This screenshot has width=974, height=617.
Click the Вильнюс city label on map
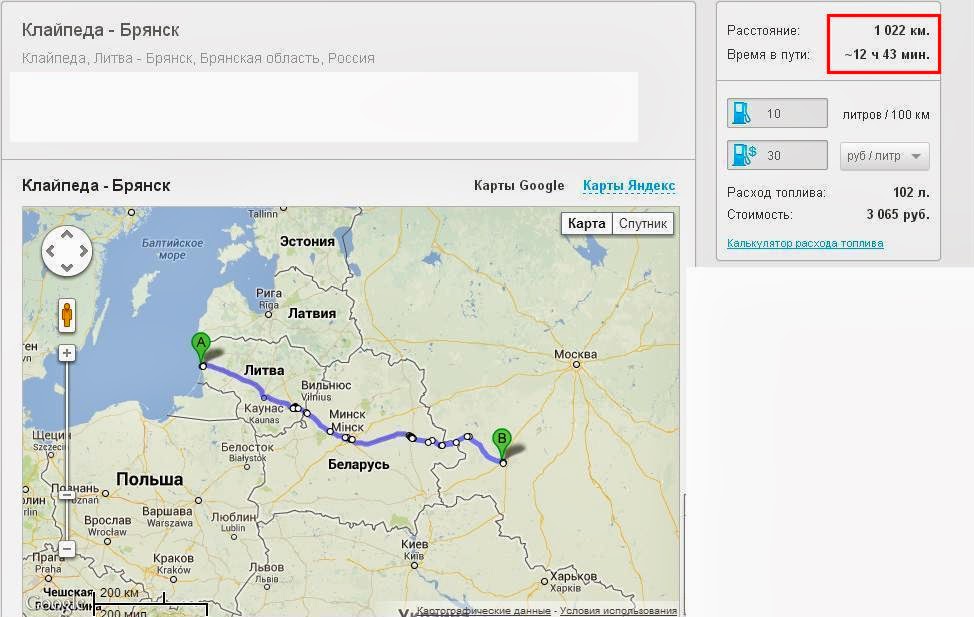326,385
